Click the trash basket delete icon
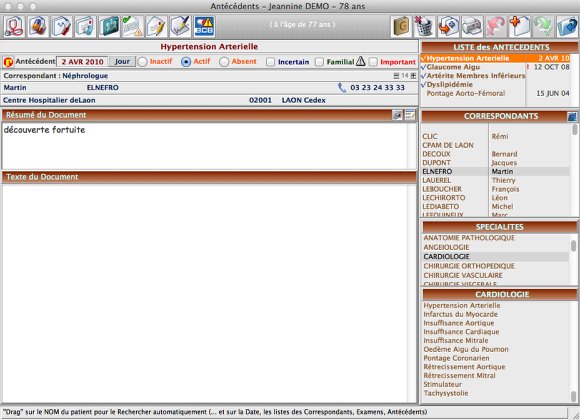580x420 pixels. [x=424, y=27]
